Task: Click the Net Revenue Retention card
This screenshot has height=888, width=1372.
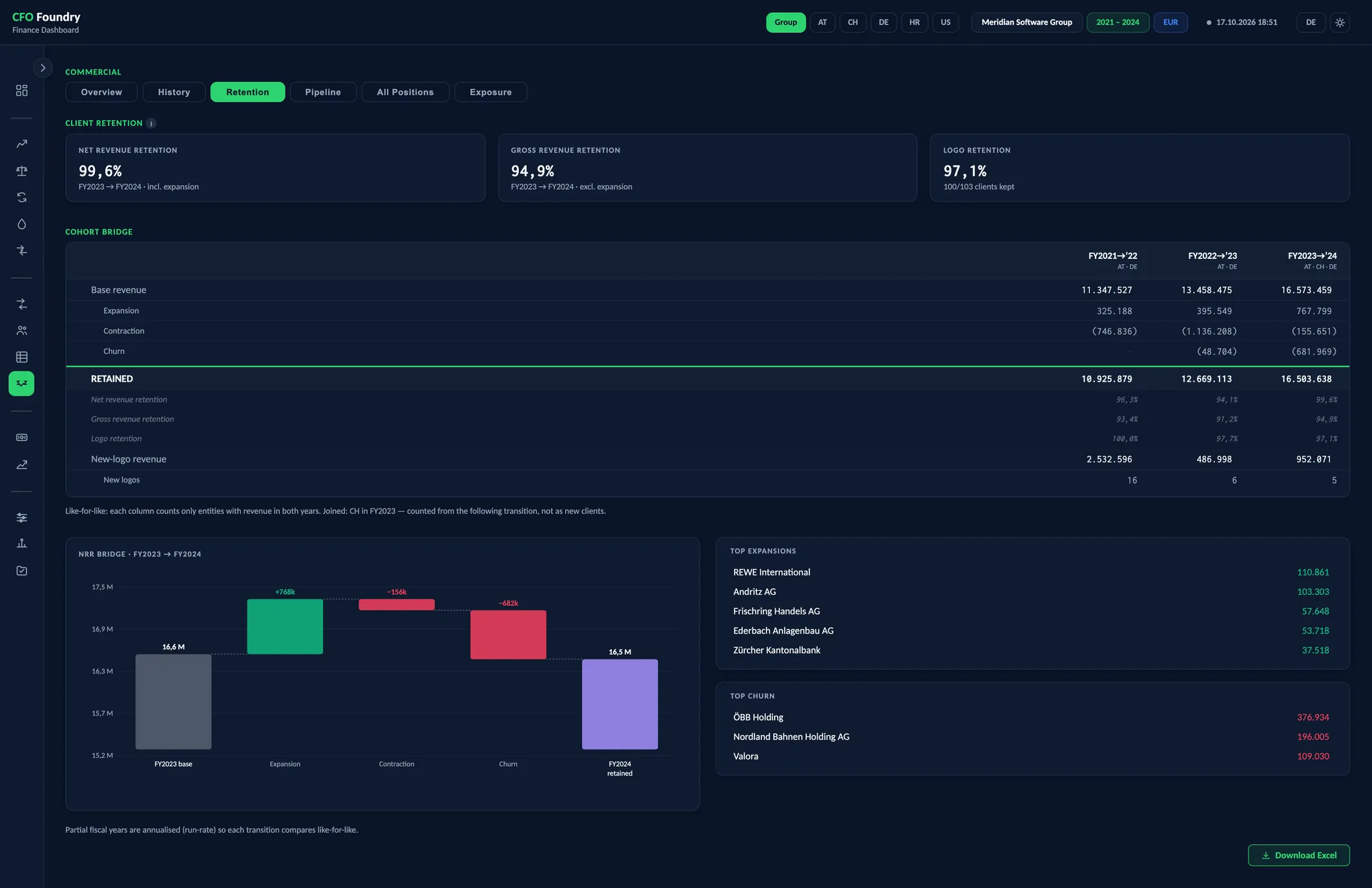Action: pyautogui.click(x=275, y=168)
